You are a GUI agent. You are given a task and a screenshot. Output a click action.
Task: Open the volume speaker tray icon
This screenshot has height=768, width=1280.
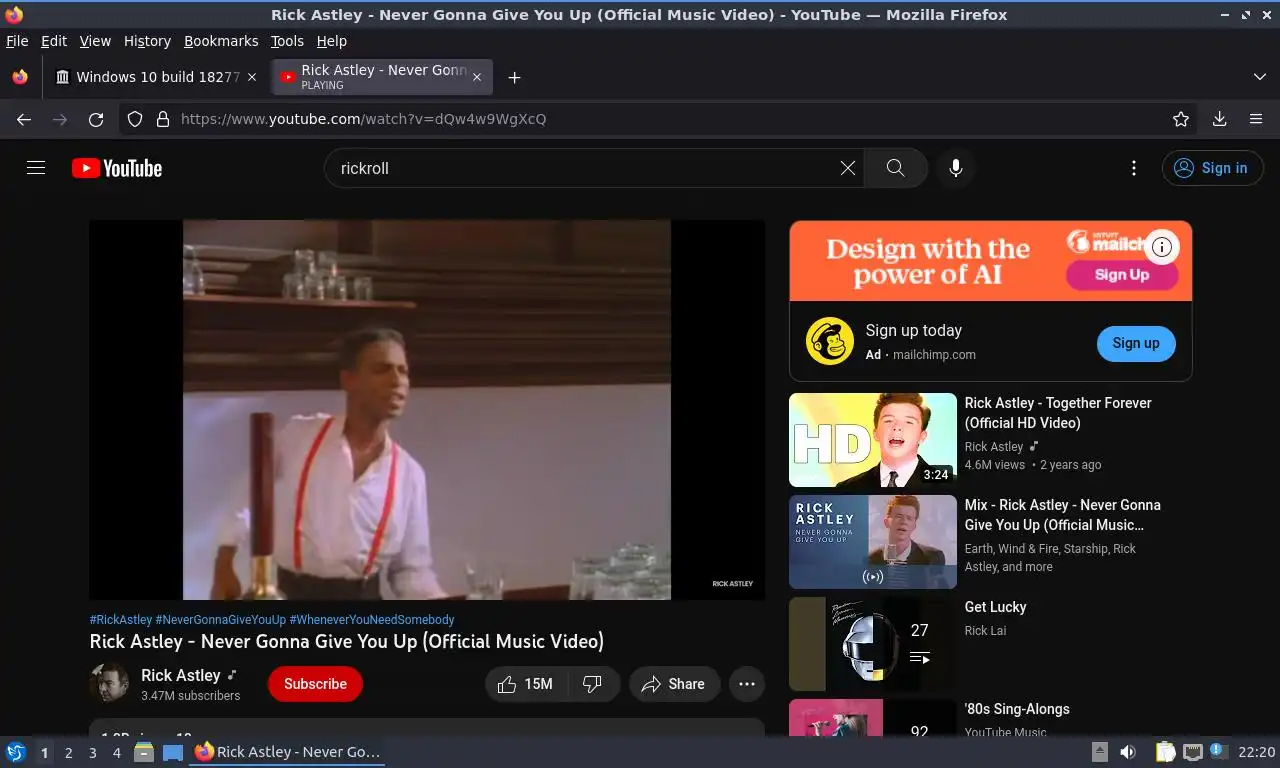1128,752
